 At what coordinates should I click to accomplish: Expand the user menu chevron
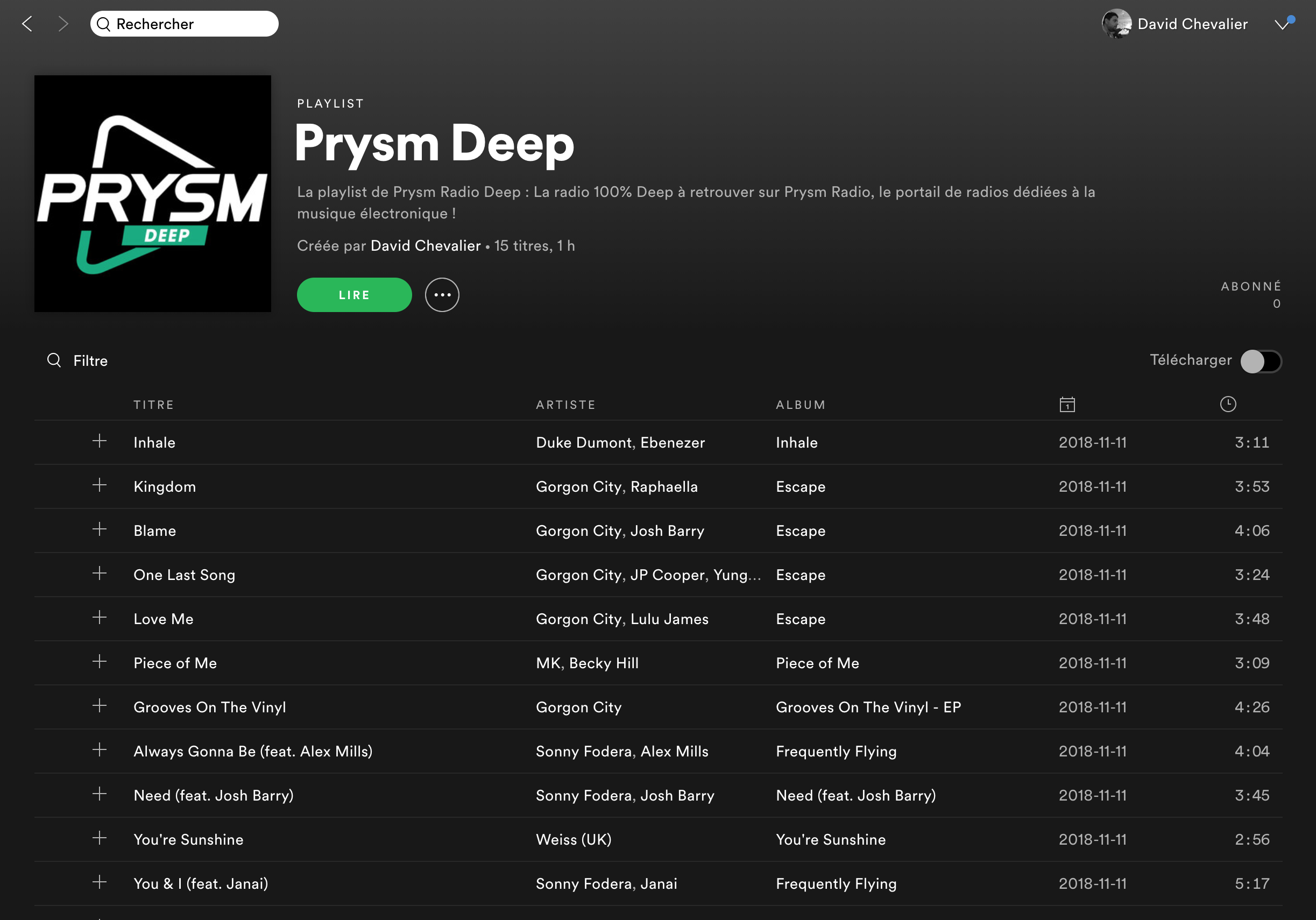click(1282, 25)
